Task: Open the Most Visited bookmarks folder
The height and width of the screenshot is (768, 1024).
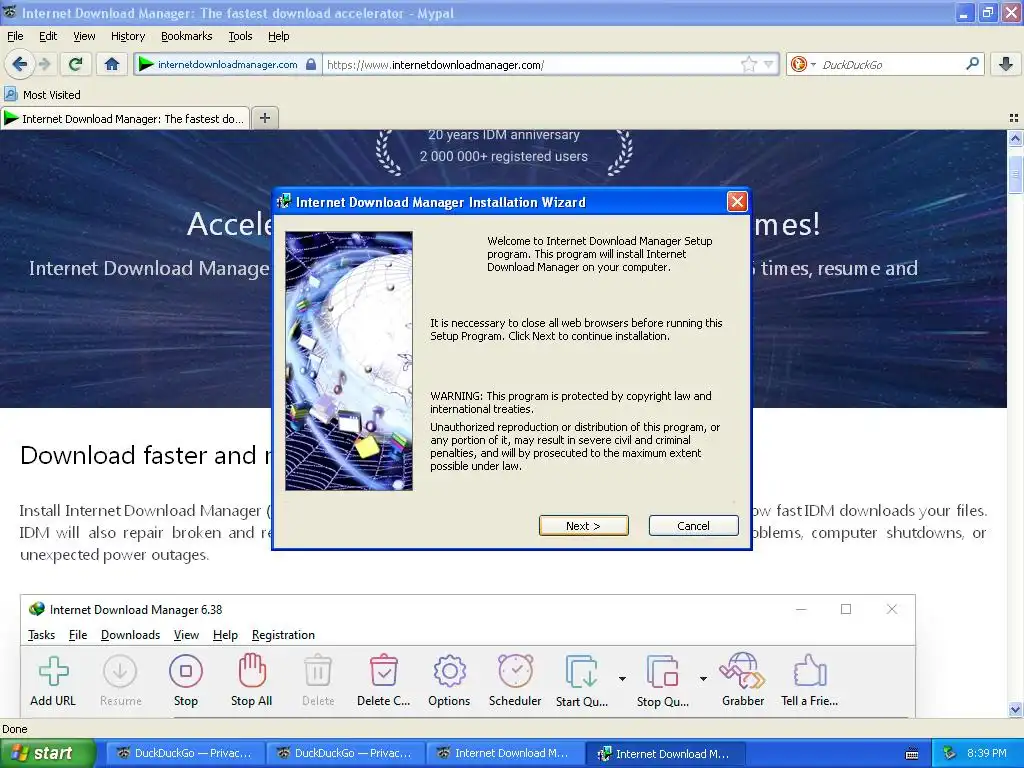Action: (42, 95)
